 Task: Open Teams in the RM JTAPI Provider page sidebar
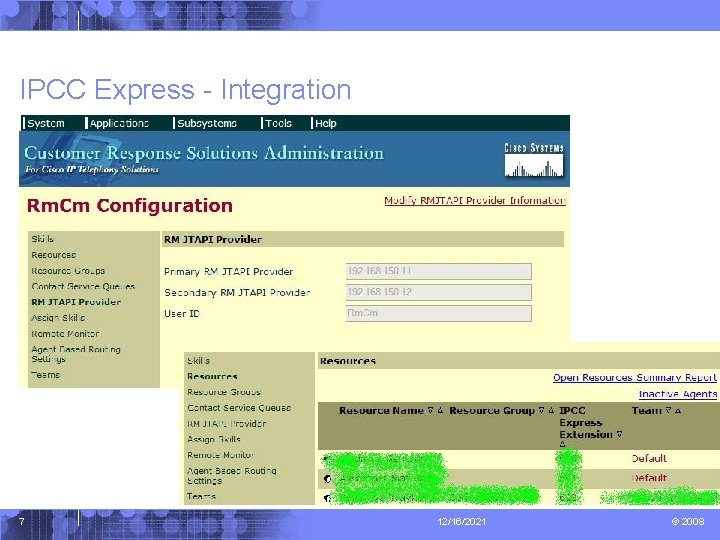(45, 375)
